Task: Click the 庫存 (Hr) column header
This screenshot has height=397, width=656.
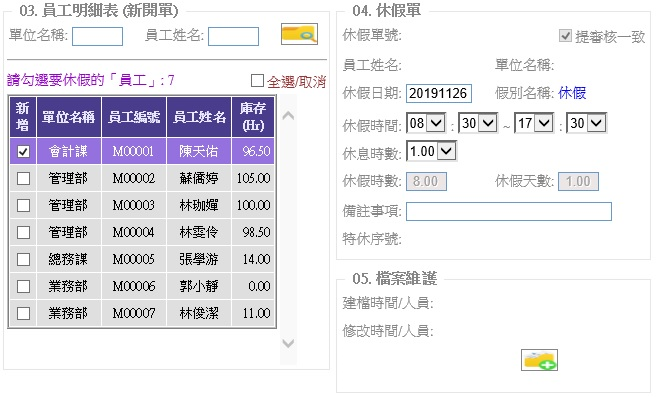Action: [x=253, y=117]
